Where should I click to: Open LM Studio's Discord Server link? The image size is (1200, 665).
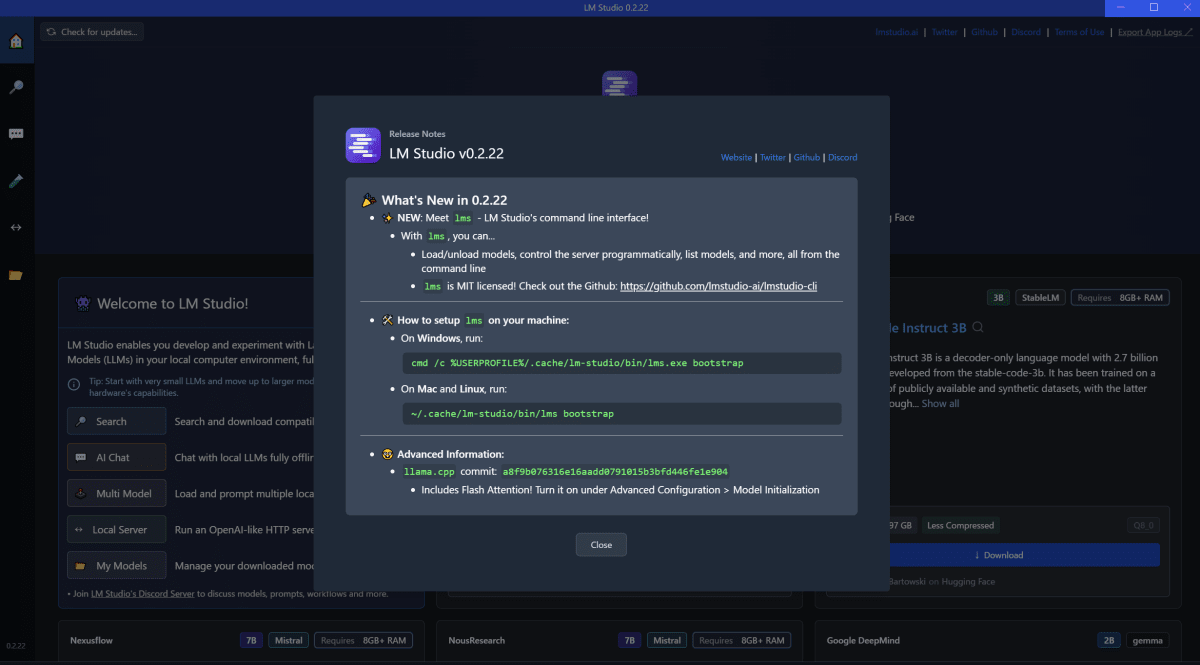[x=142, y=593]
